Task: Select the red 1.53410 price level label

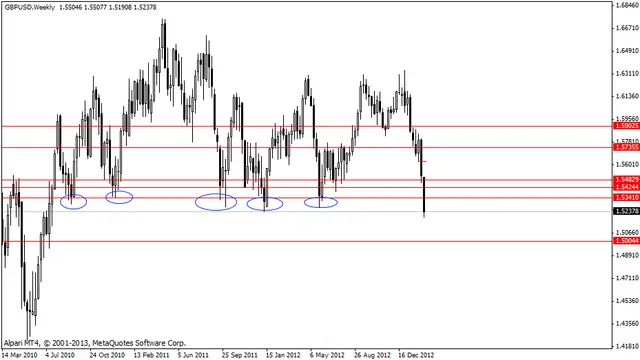Action: 627,198
